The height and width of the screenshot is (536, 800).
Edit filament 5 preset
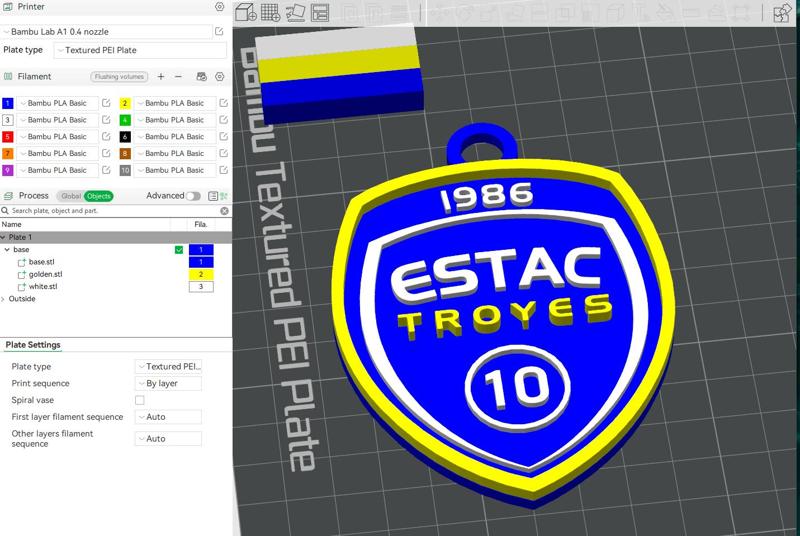click(x=106, y=137)
